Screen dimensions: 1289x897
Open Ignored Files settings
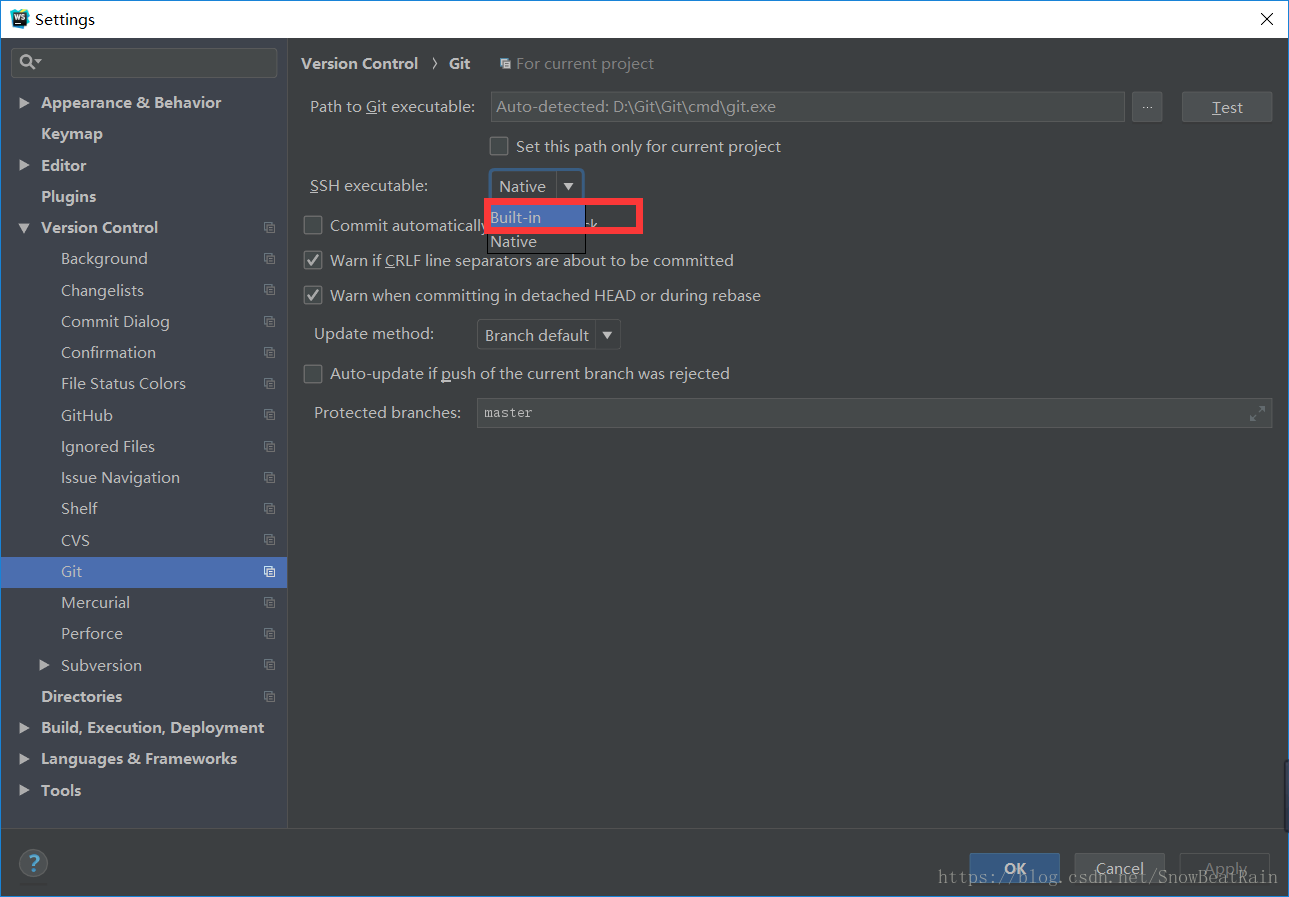click(108, 446)
